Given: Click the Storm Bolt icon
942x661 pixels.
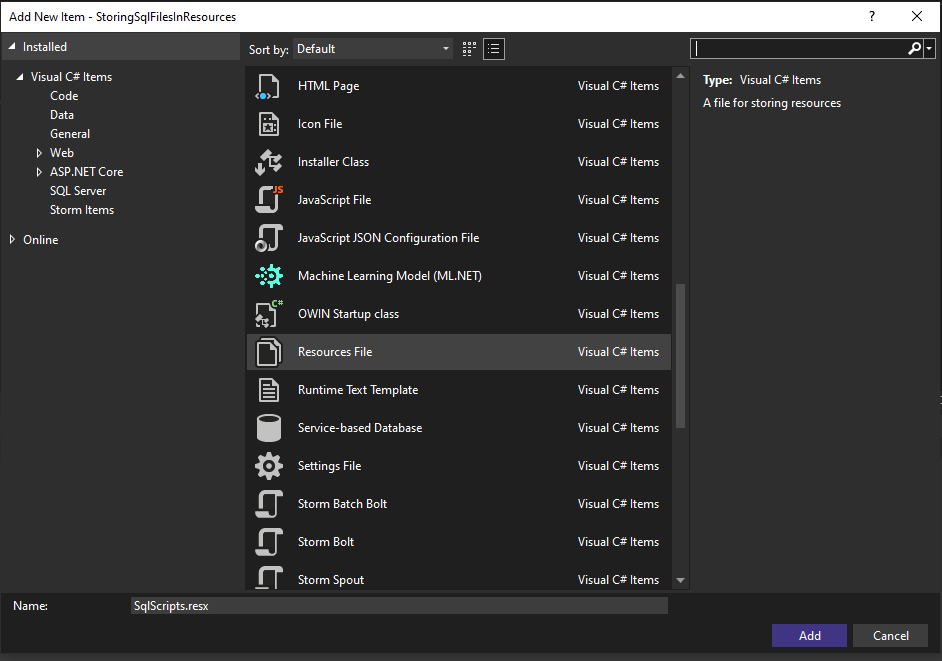Looking at the screenshot, I should coord(269,541).
